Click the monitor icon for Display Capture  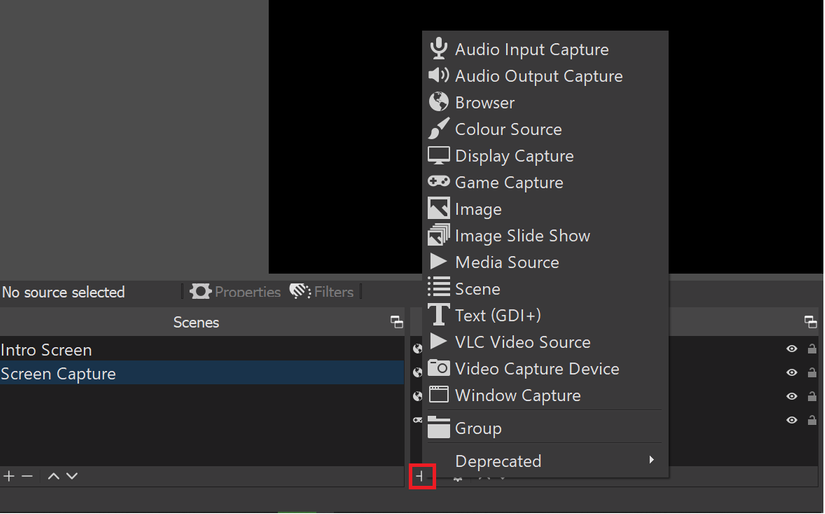438,155
